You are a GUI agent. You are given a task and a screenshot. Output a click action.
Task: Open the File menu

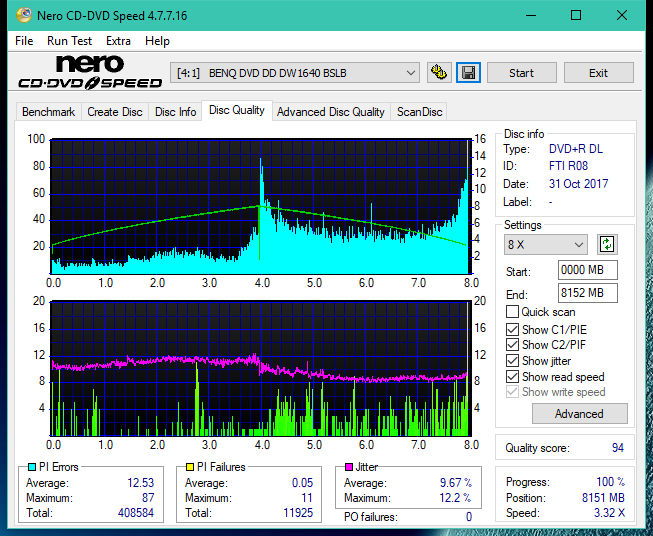coord(24,41)
